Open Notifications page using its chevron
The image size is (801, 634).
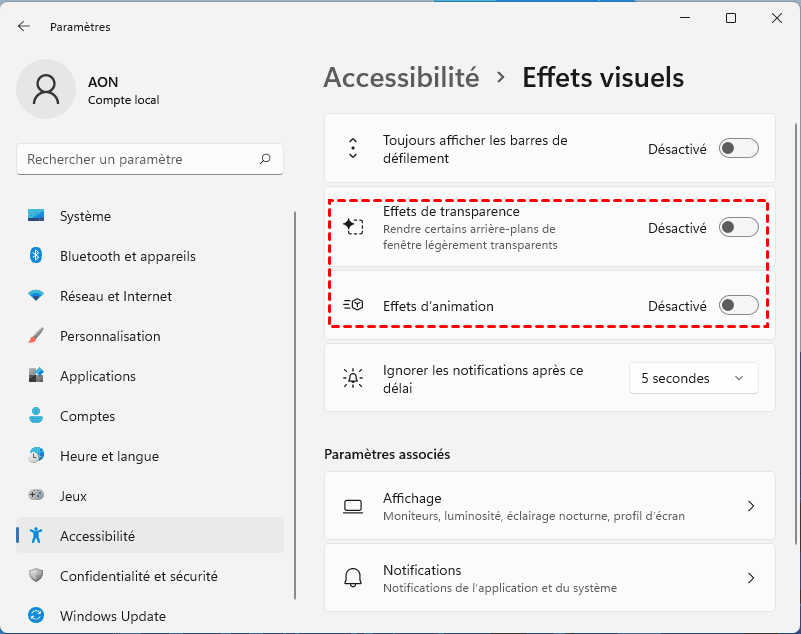click(751, 578)
